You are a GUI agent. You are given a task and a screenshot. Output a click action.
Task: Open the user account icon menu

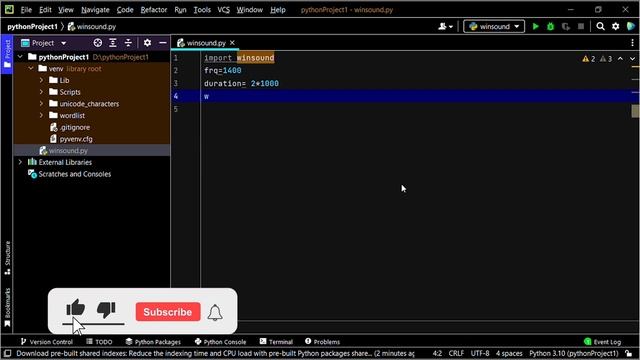coord(445,27)
